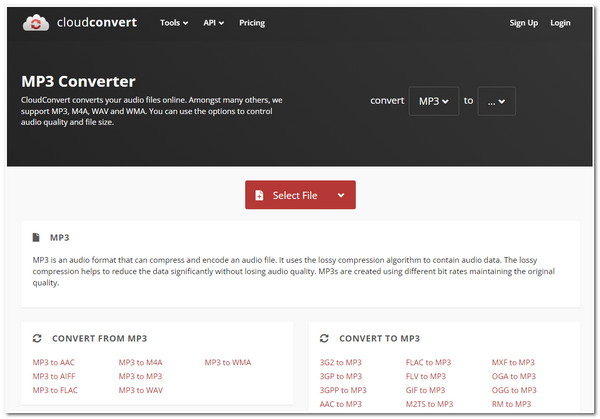Open the 3G2 to MP3 link

pos(341,362)
